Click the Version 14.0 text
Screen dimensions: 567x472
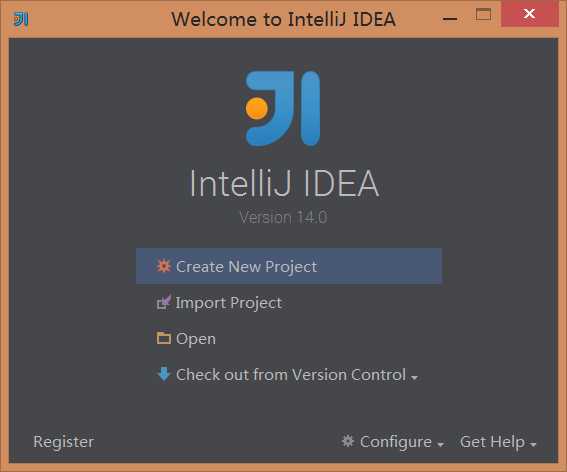(x=283, y=217)
